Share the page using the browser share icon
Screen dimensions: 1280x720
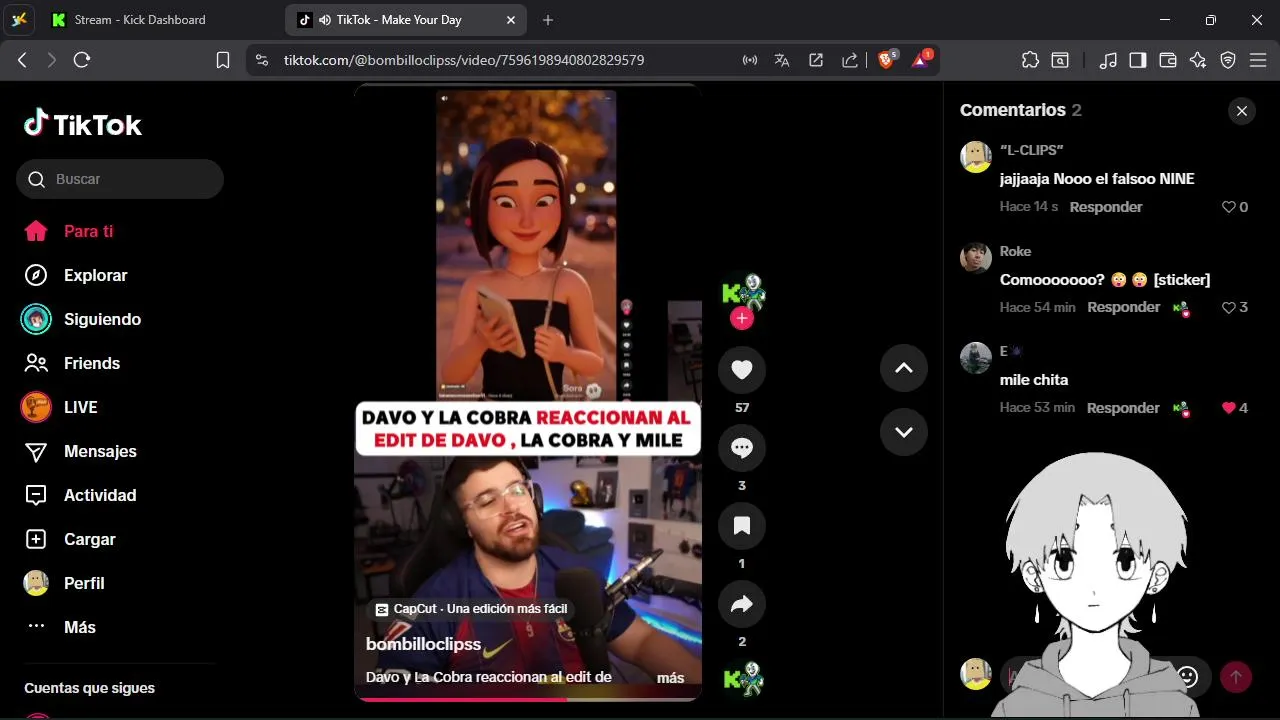[850, 60]
